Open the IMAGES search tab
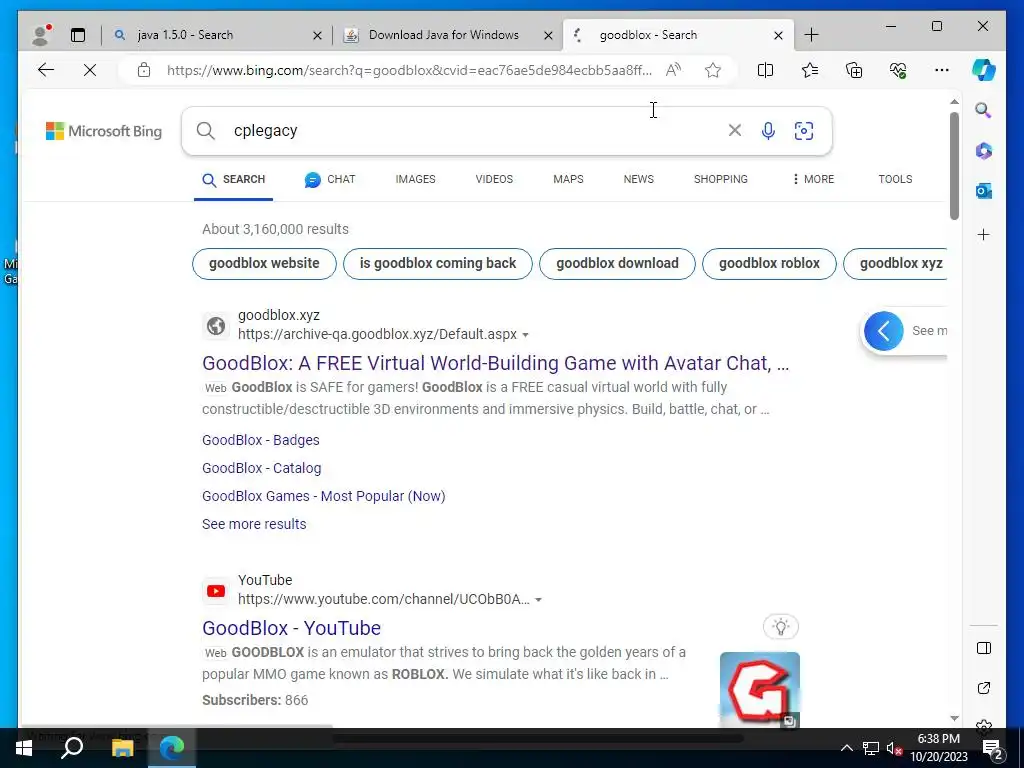The height and width of the screenshot is (768, 1024). click(415, 179)
